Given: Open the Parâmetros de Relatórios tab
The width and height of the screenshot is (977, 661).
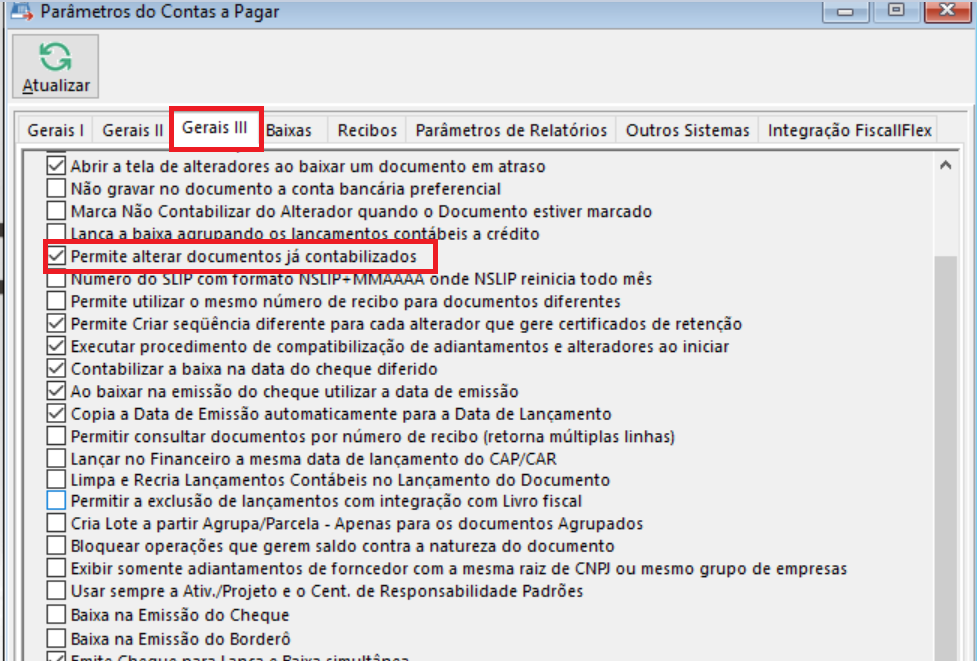Looking at the screenshot, I should coord(511,130).
